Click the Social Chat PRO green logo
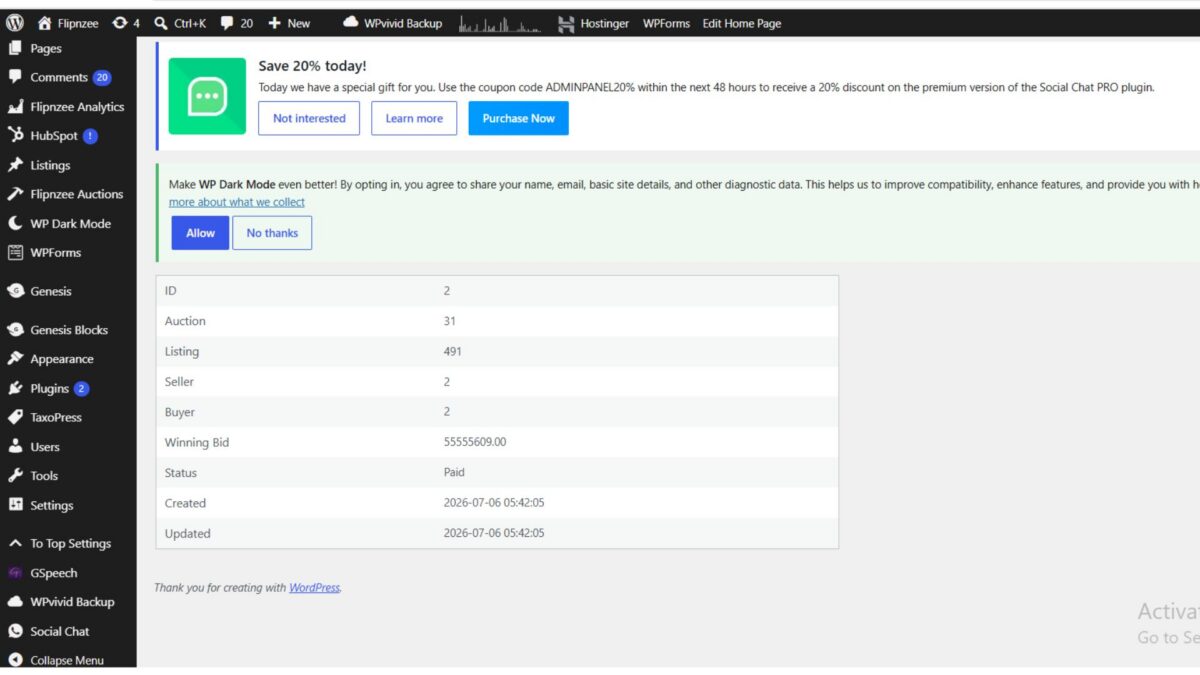Screen dimensions: 1200x675 click(207, 96)
